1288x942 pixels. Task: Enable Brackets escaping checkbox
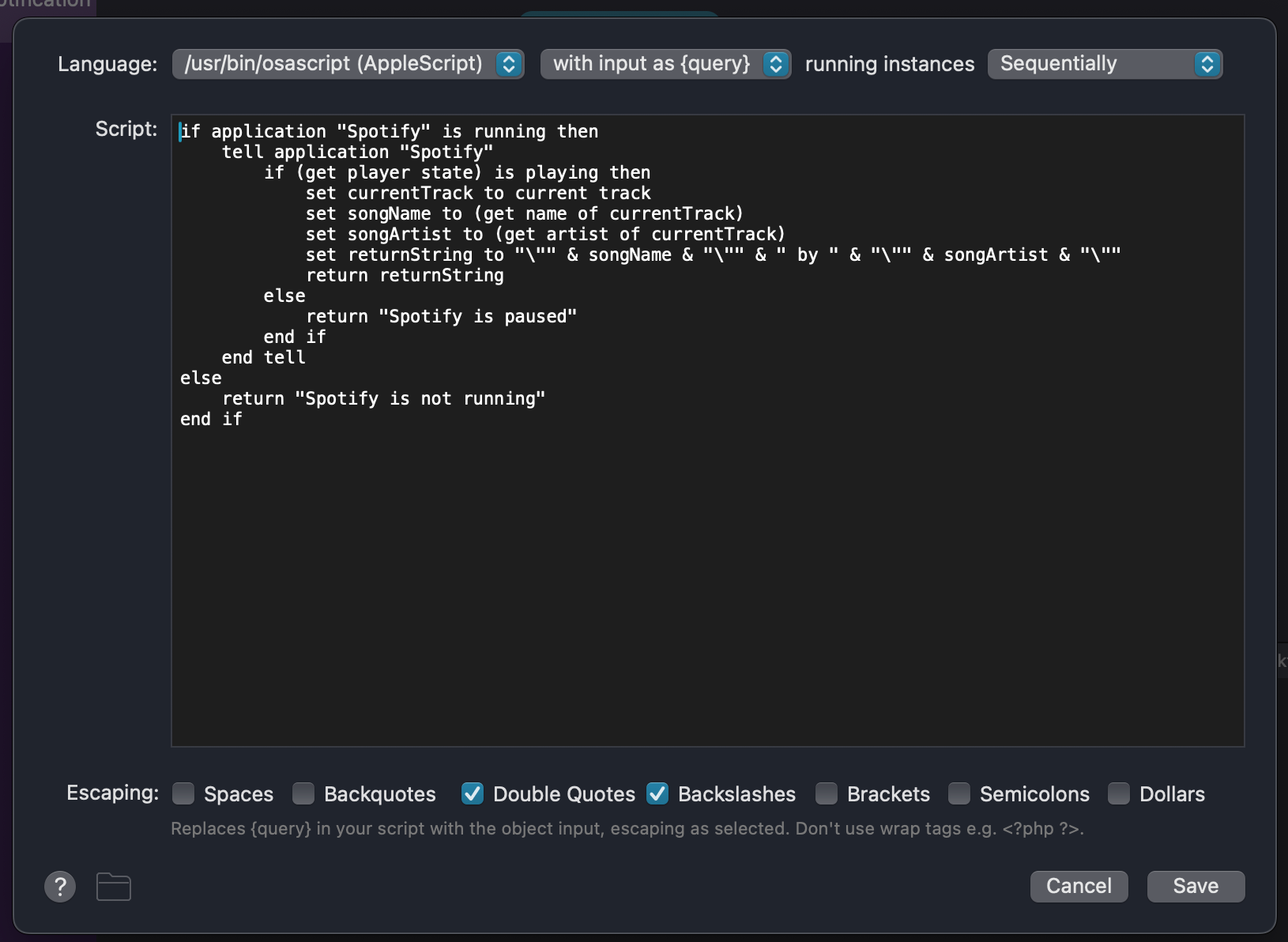click(827, 793)
